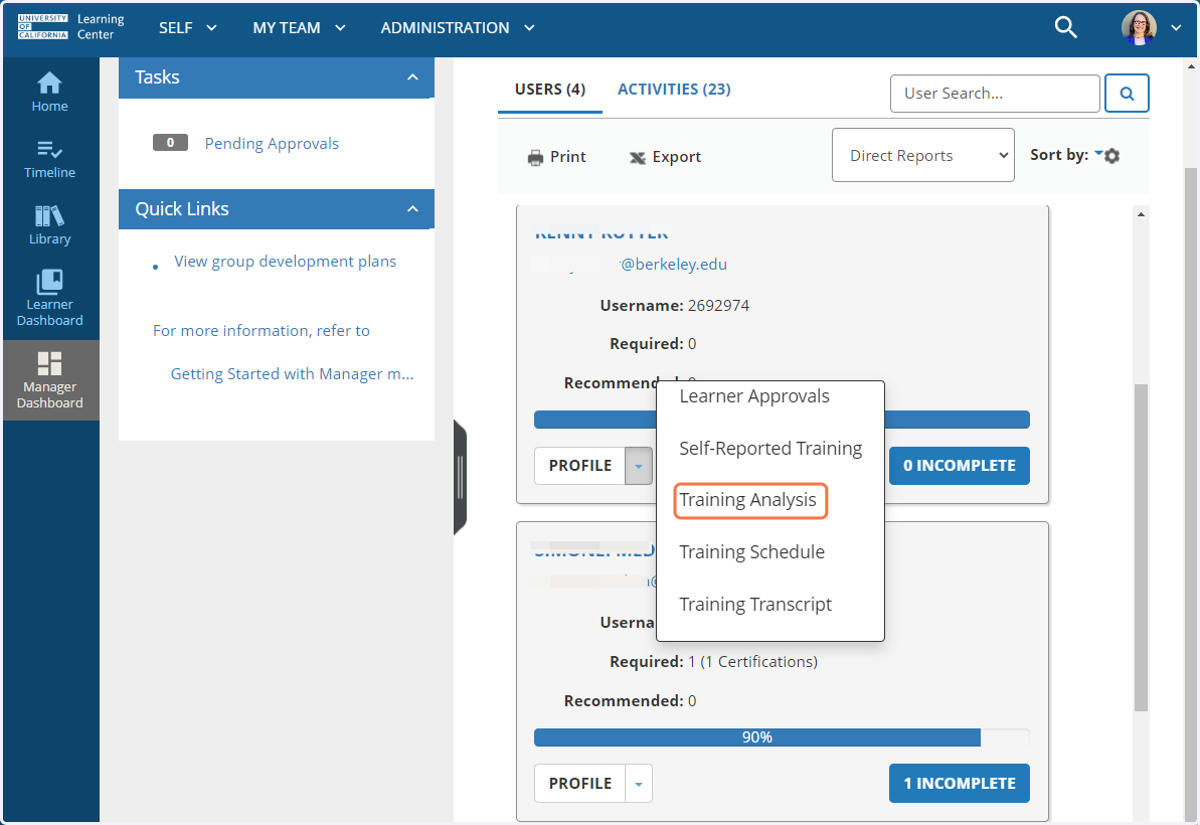Click PROFILE button above 0 INCOMPLETE card
The image size is (1200, 825).
(x=580, y=465)
